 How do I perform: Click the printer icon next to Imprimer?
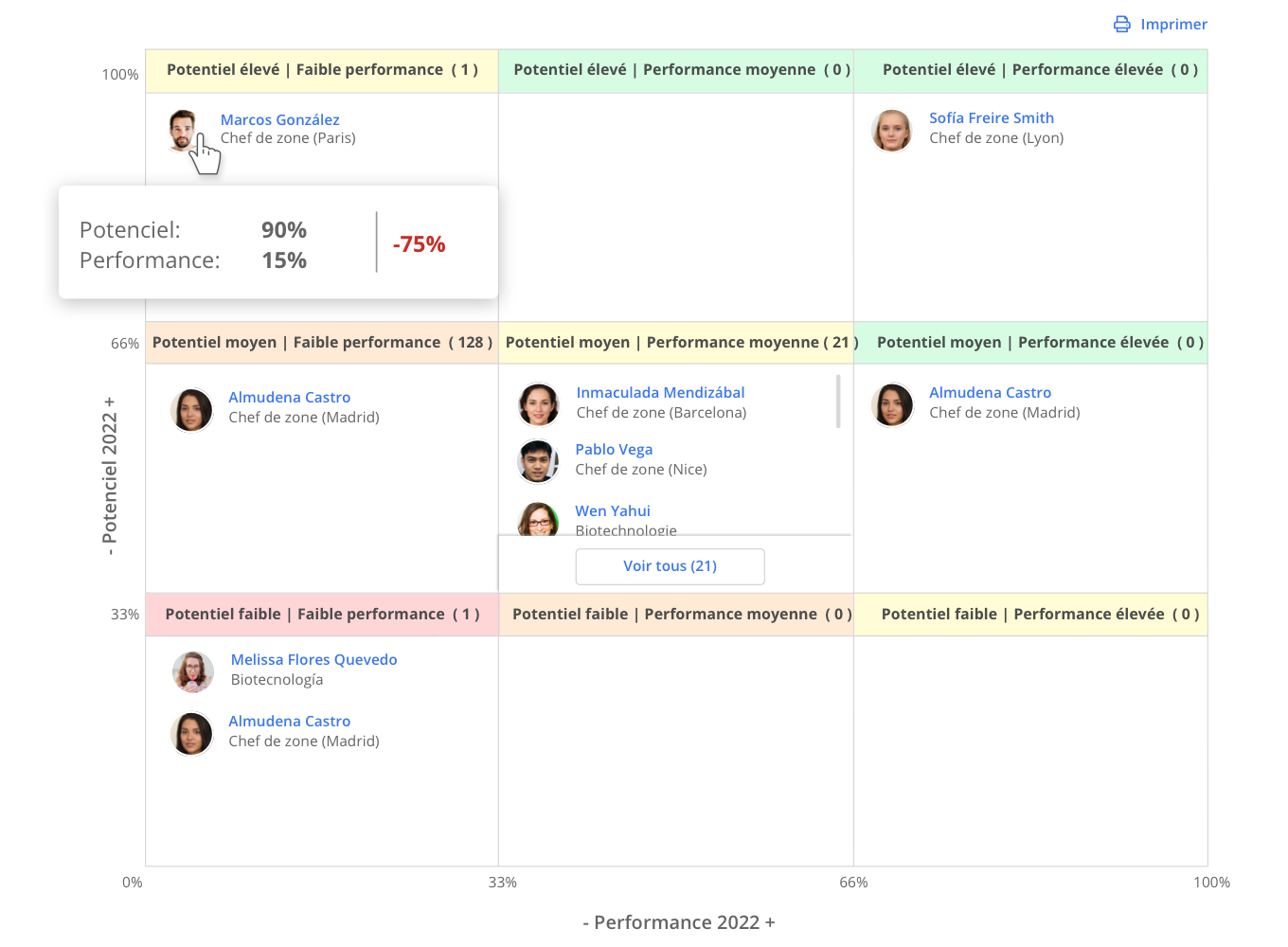(x=1122, y=24)
